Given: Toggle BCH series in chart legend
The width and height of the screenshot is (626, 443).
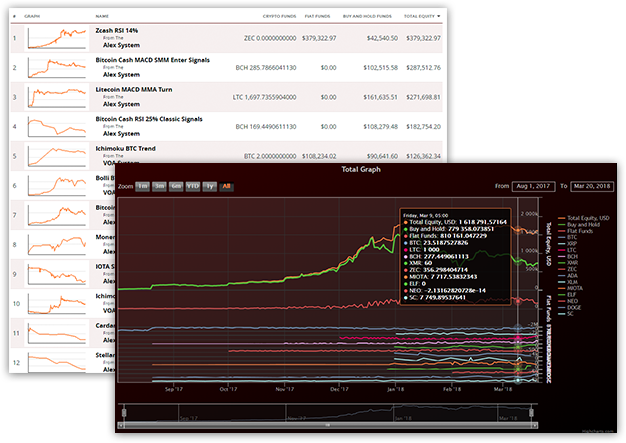Looking at the screenshot, I should point(568,256).
